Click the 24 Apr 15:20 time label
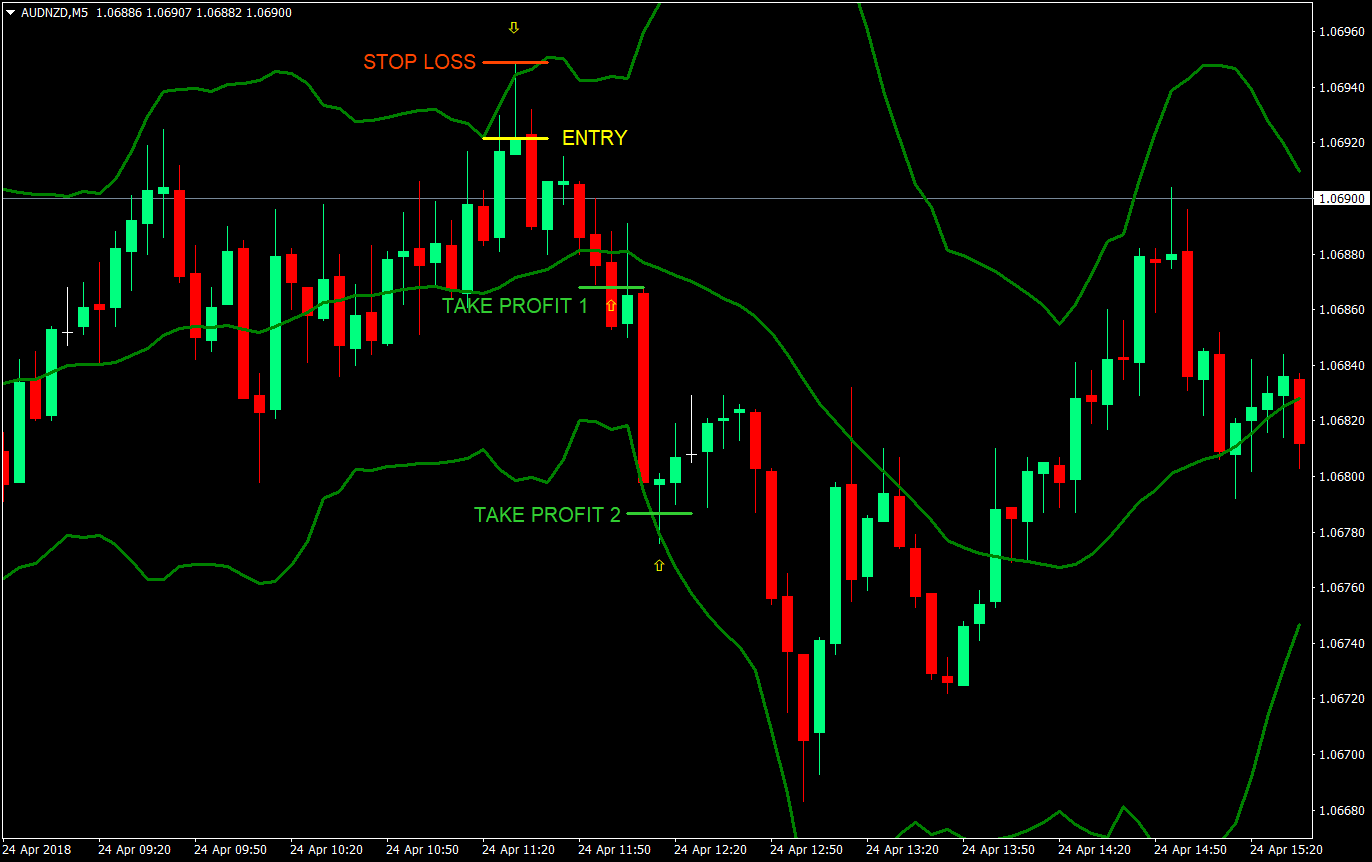Viewport: 1372px width, 862px height. (1286, 850)
